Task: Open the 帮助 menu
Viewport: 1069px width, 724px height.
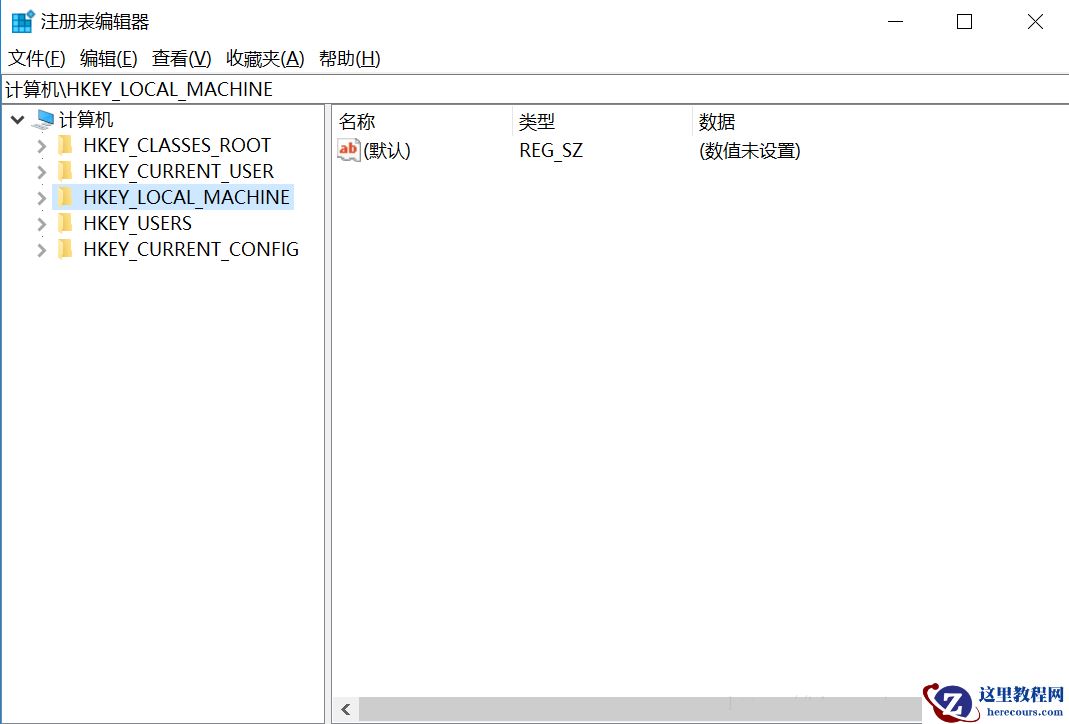Action: tap(349, 58)
